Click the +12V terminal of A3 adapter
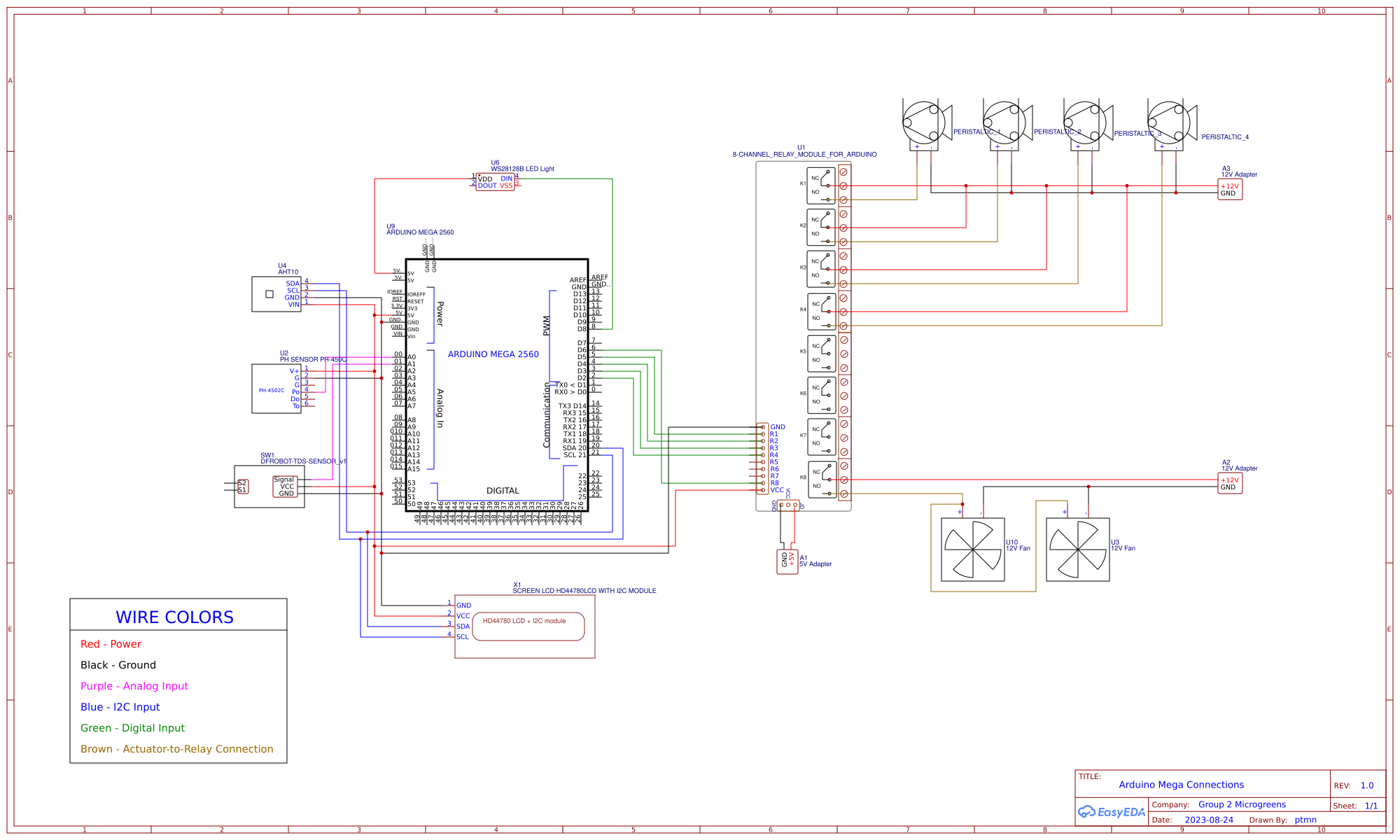The height and width of the screenshot is (840, 1400). click(x=1228, y=186)
